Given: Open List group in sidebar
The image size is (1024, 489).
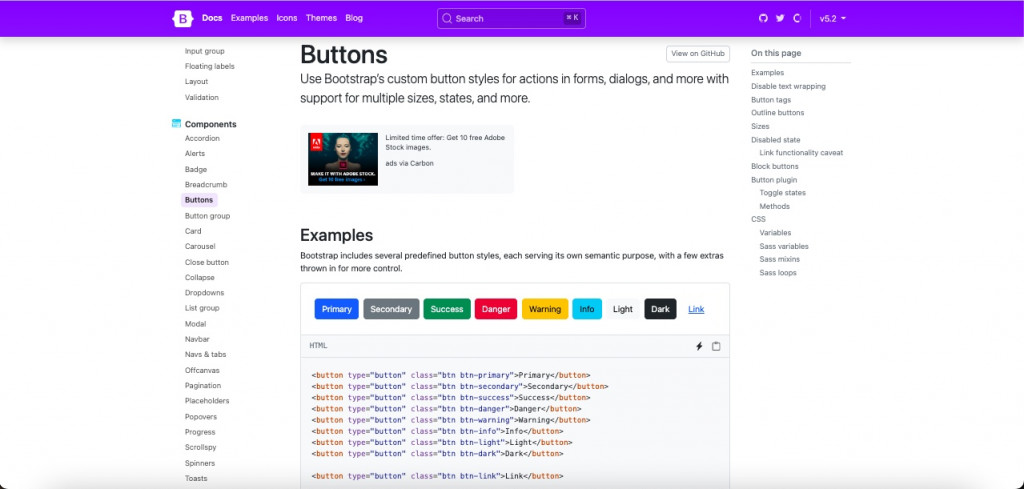Looking at the screenshot, I should [x=202, y=308].
